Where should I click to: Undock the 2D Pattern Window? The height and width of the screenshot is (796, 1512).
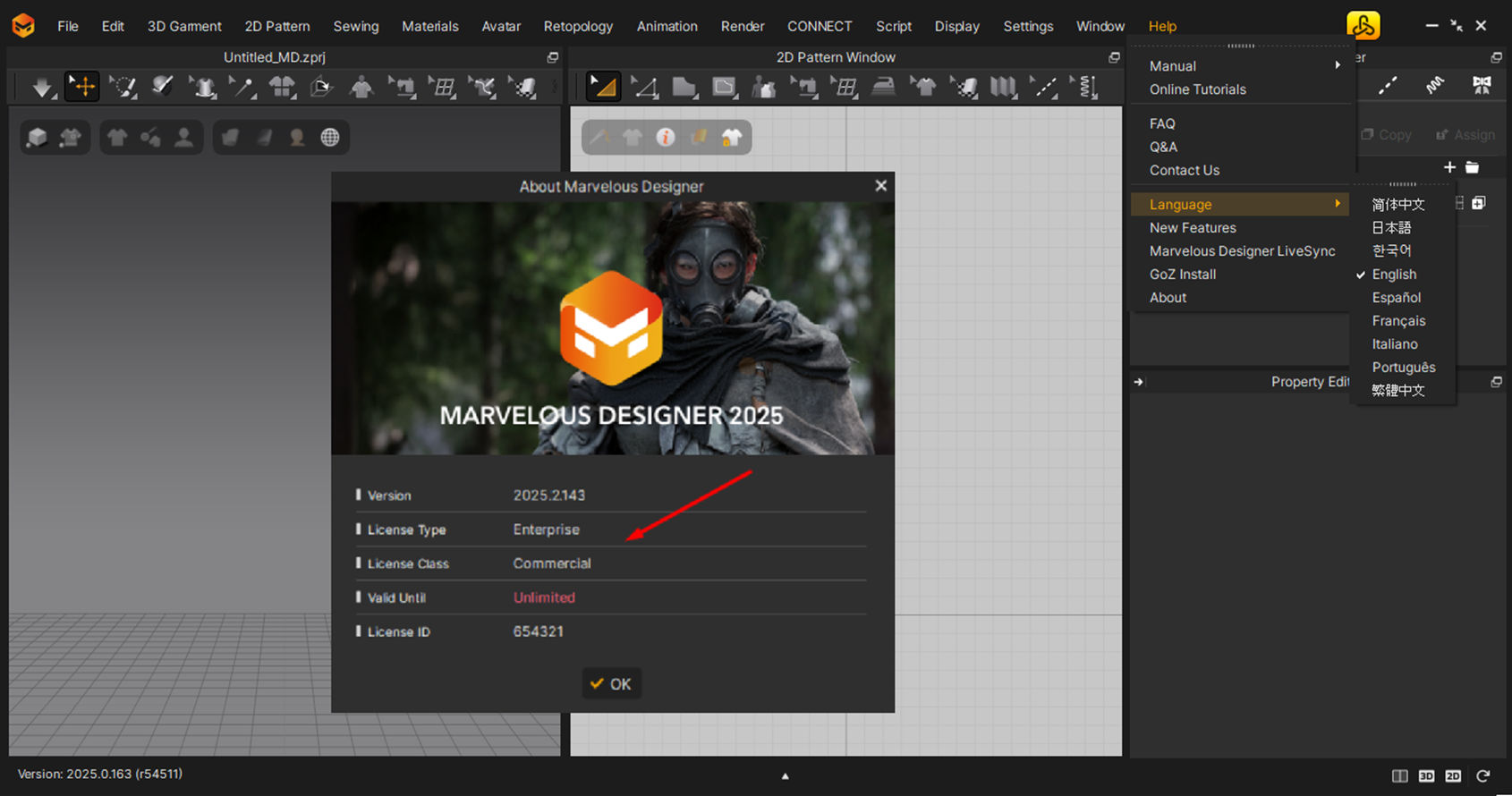[1114, 57]
